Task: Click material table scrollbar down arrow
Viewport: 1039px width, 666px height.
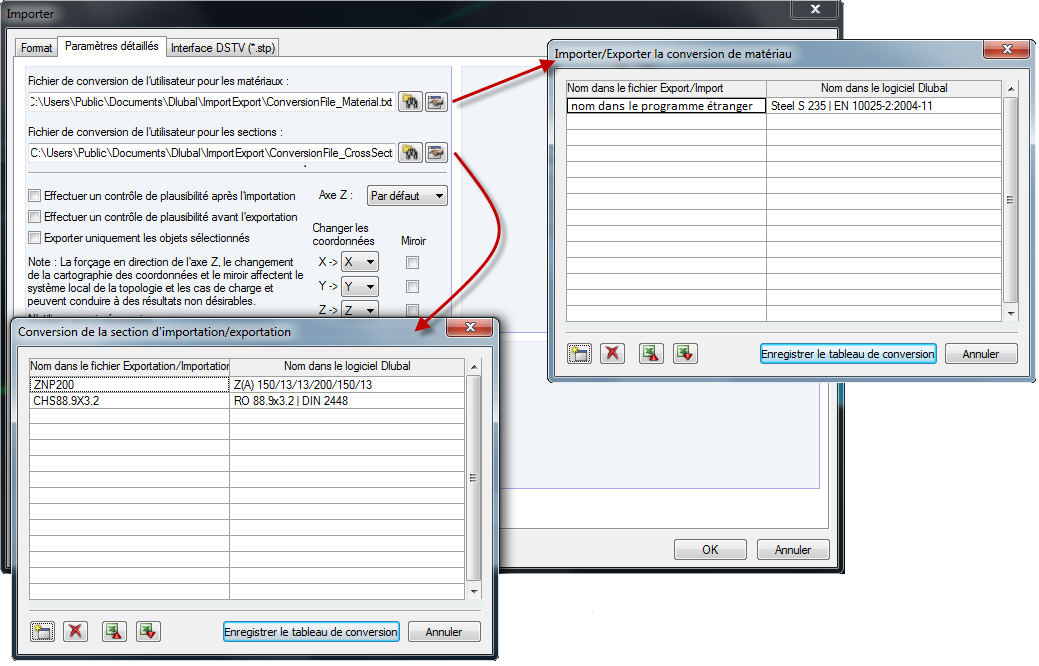Action: (1011, 313)
